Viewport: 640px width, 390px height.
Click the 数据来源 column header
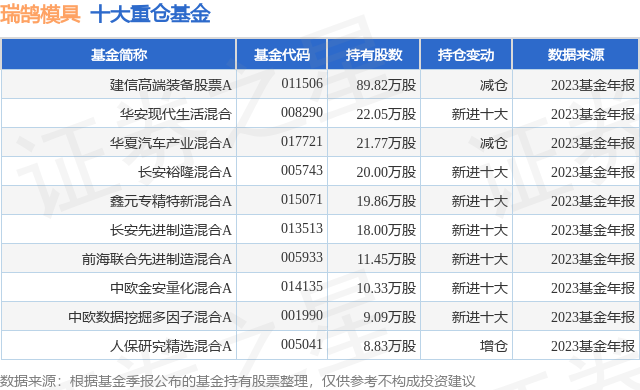click(x=576, y=55)
